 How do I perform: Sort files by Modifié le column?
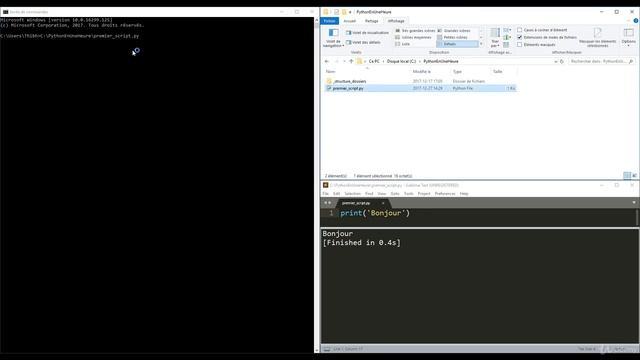(x=422, y=71)
